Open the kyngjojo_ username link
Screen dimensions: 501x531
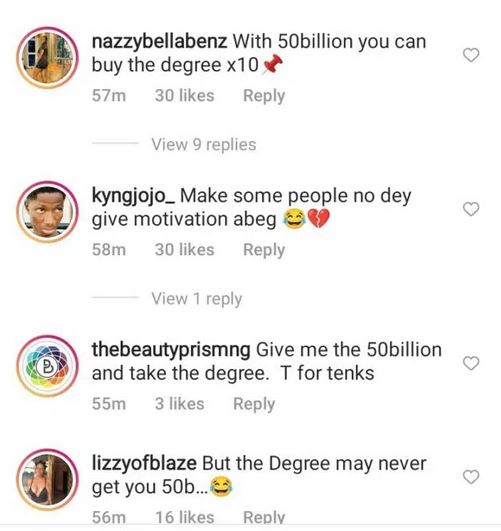tap(133, 196)
